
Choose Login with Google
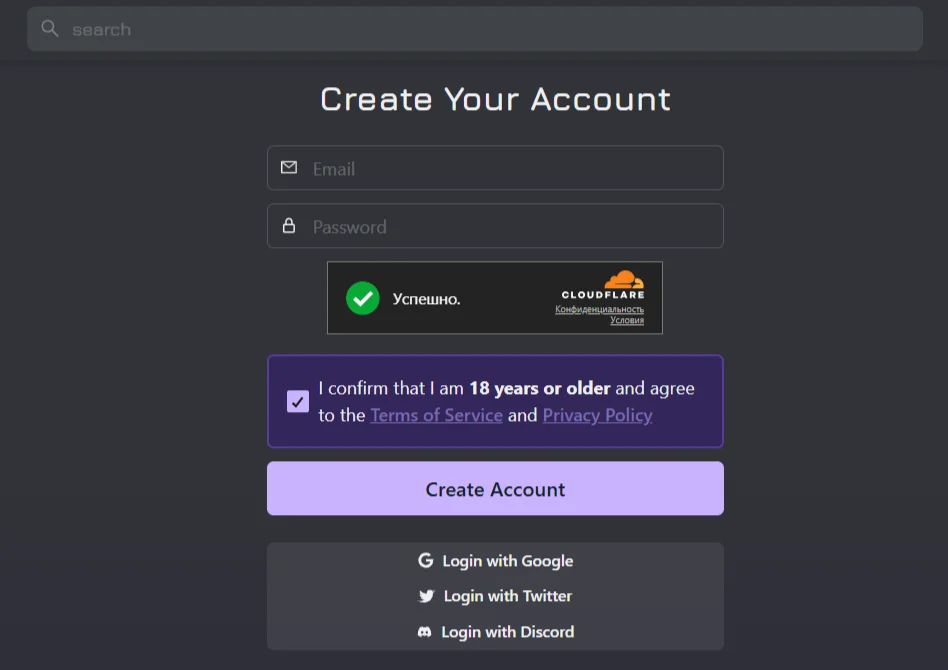[x=495, y=561]
